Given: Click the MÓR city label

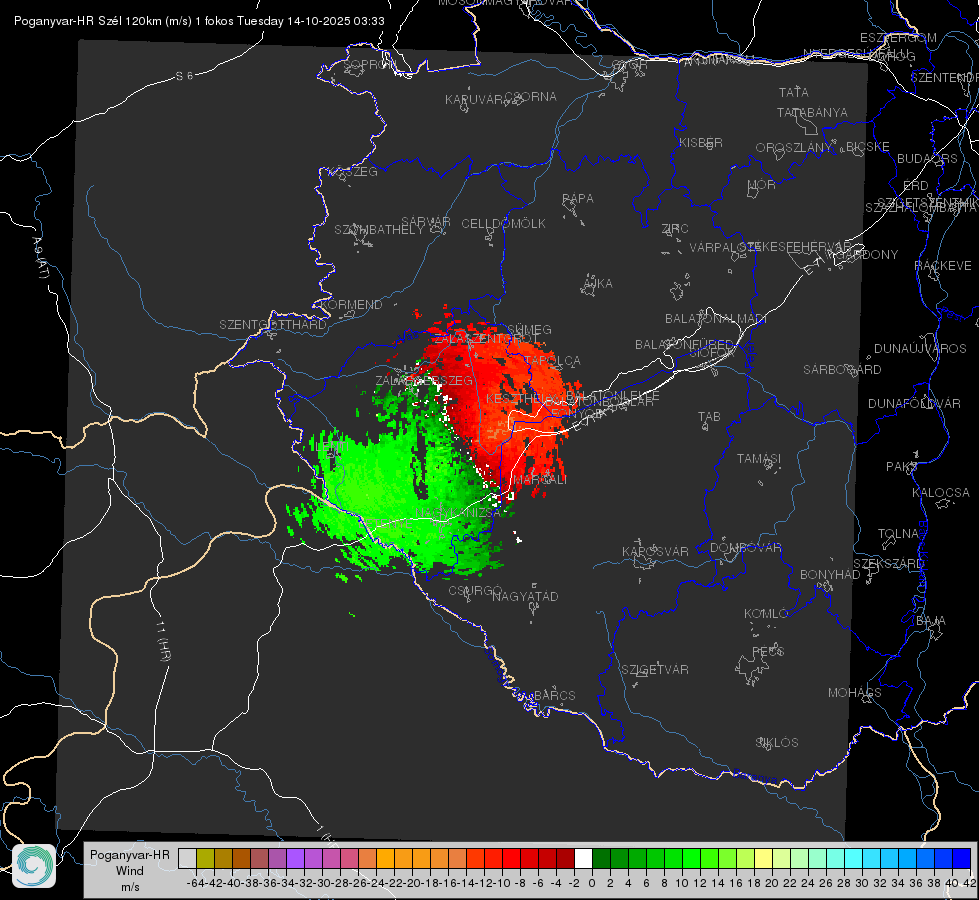Looking at the screenshot, I should click(762, 185).
